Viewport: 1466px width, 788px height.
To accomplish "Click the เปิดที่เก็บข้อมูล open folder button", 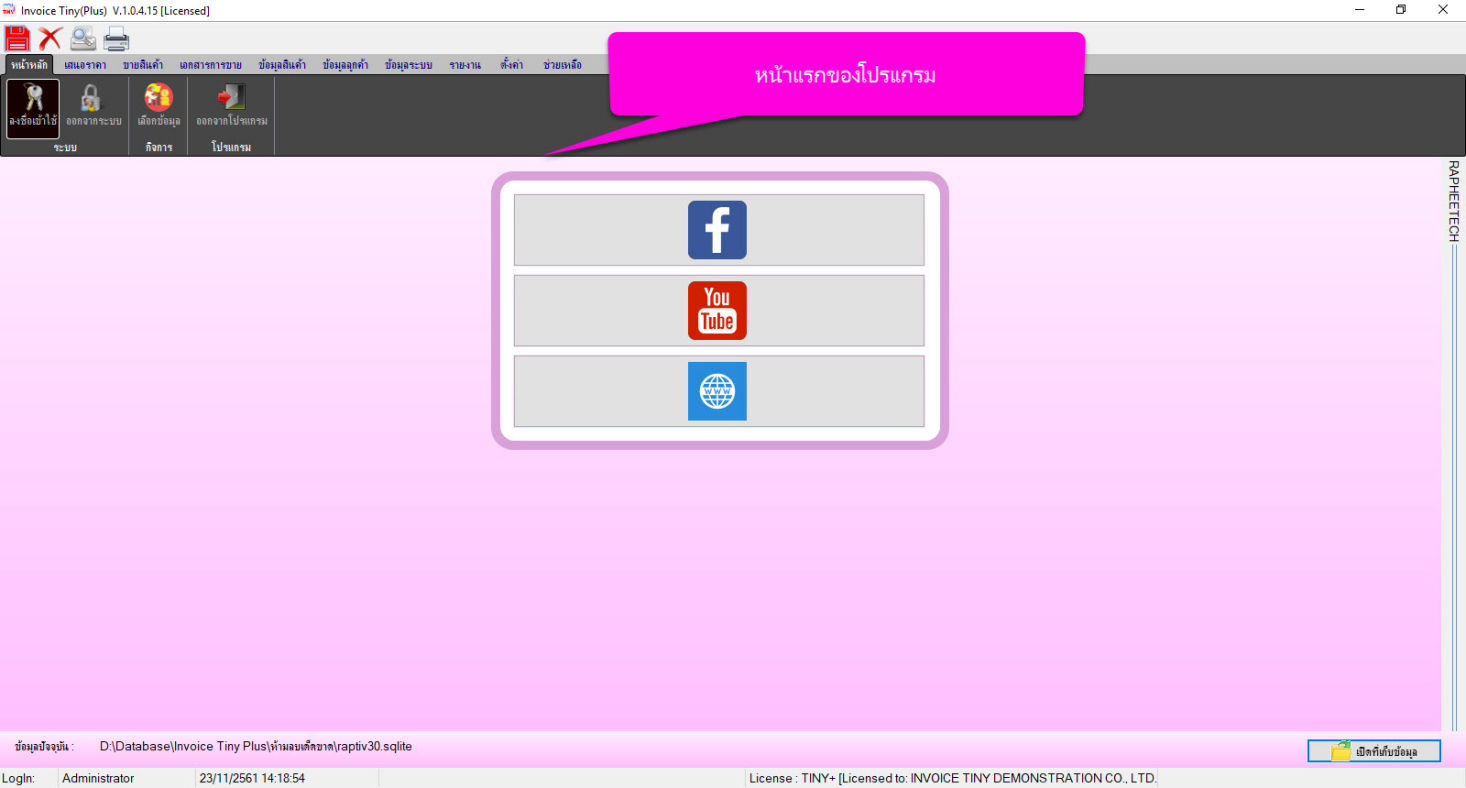I will (x=1374, y=751).
